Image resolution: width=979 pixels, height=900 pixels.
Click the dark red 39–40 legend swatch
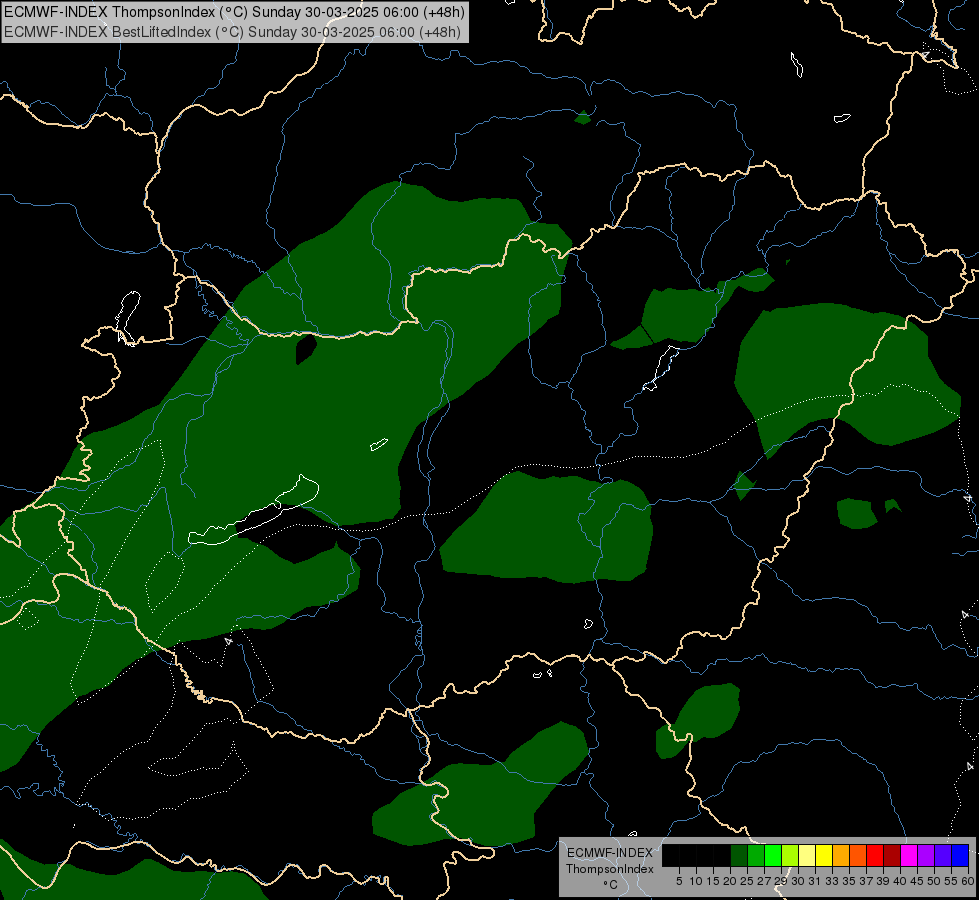(892, 855)
